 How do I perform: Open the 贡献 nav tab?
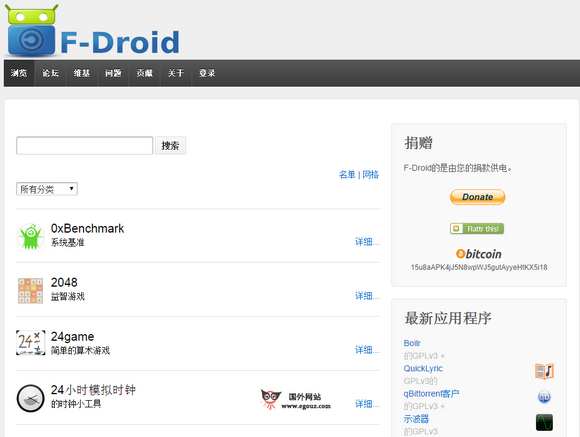pyautogui.click(x=144, y=73)
